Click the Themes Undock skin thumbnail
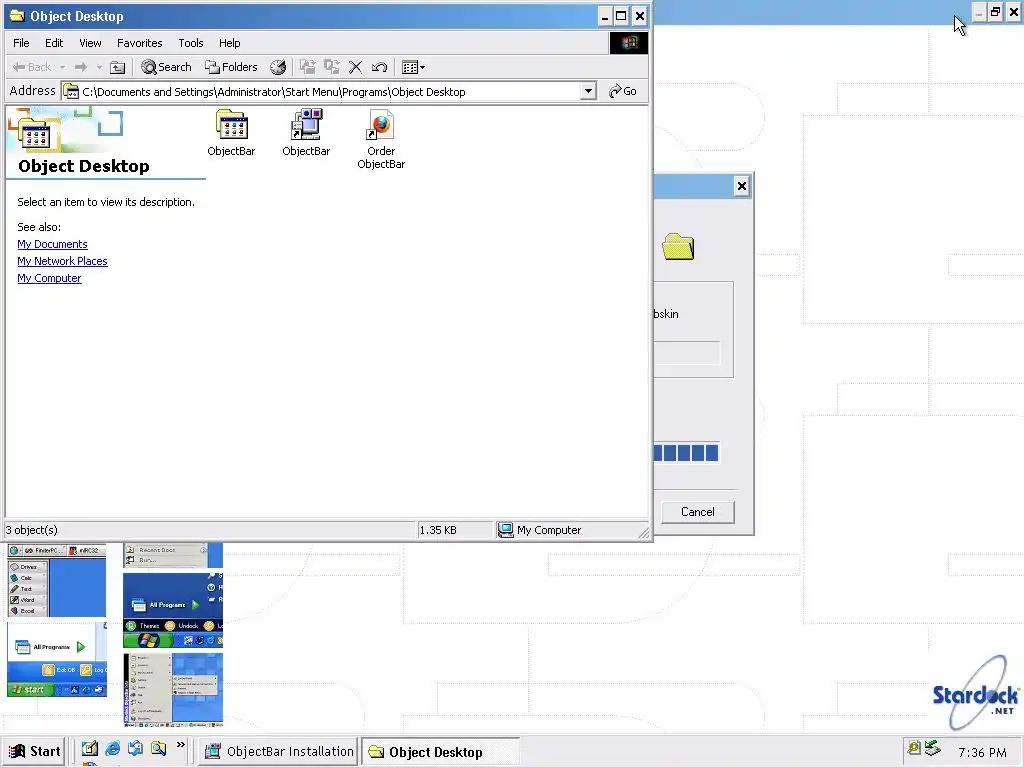 (173, 610)
